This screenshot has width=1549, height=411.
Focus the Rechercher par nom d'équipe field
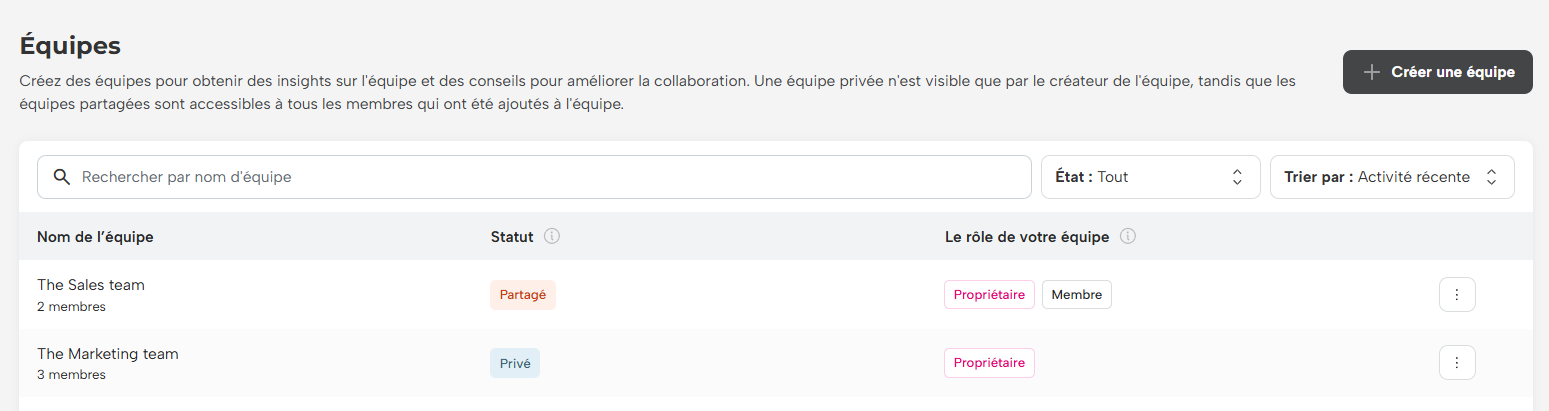(x=550, y=177)
